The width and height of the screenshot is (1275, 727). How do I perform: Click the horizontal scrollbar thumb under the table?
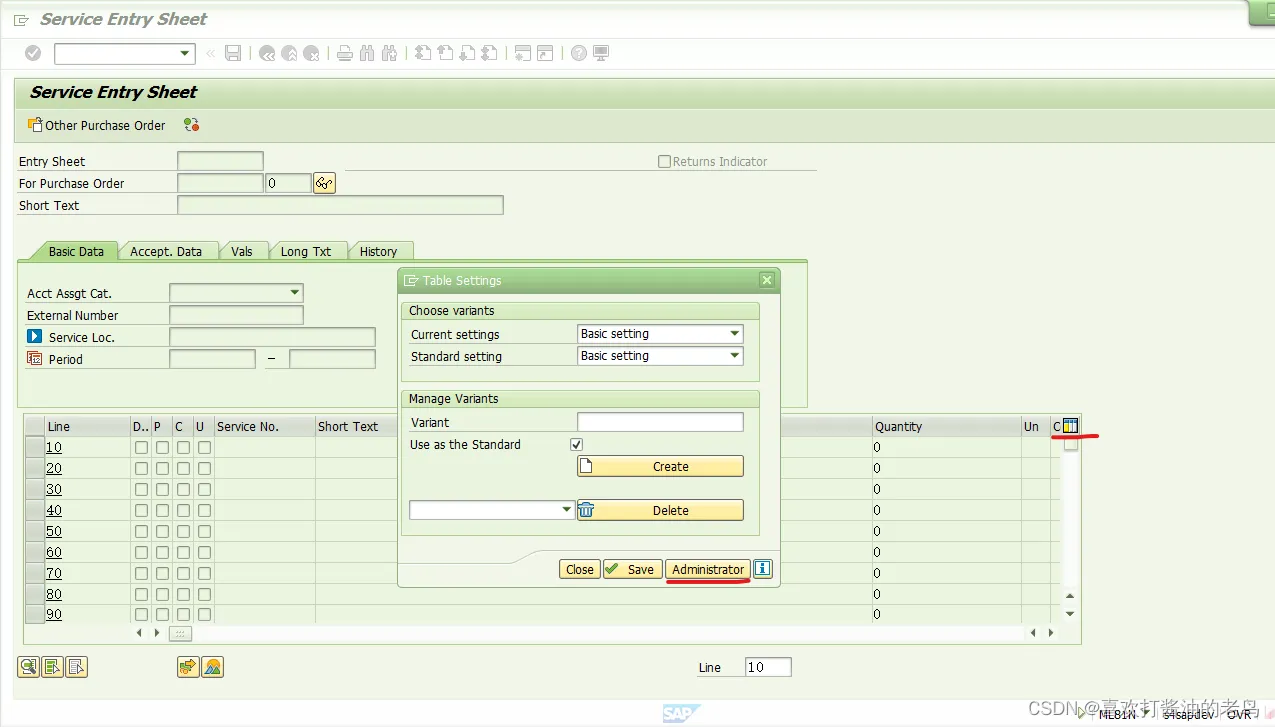pos(180,633)
